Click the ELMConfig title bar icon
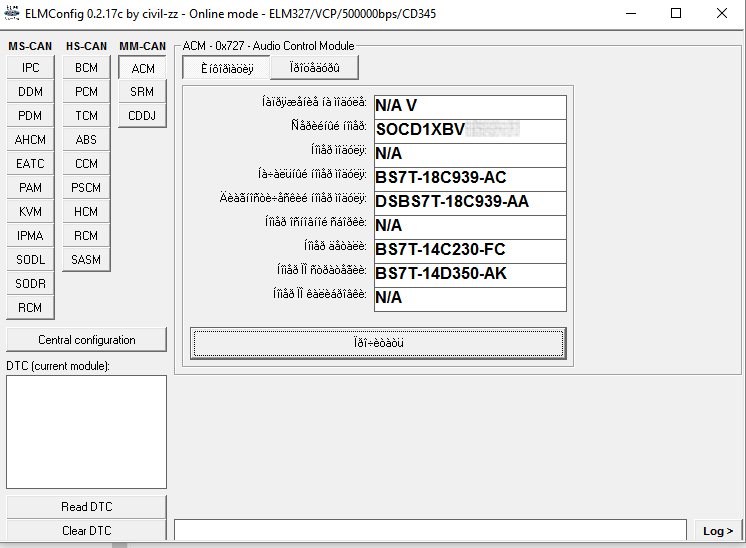The image size is (746, 548). 13,14
